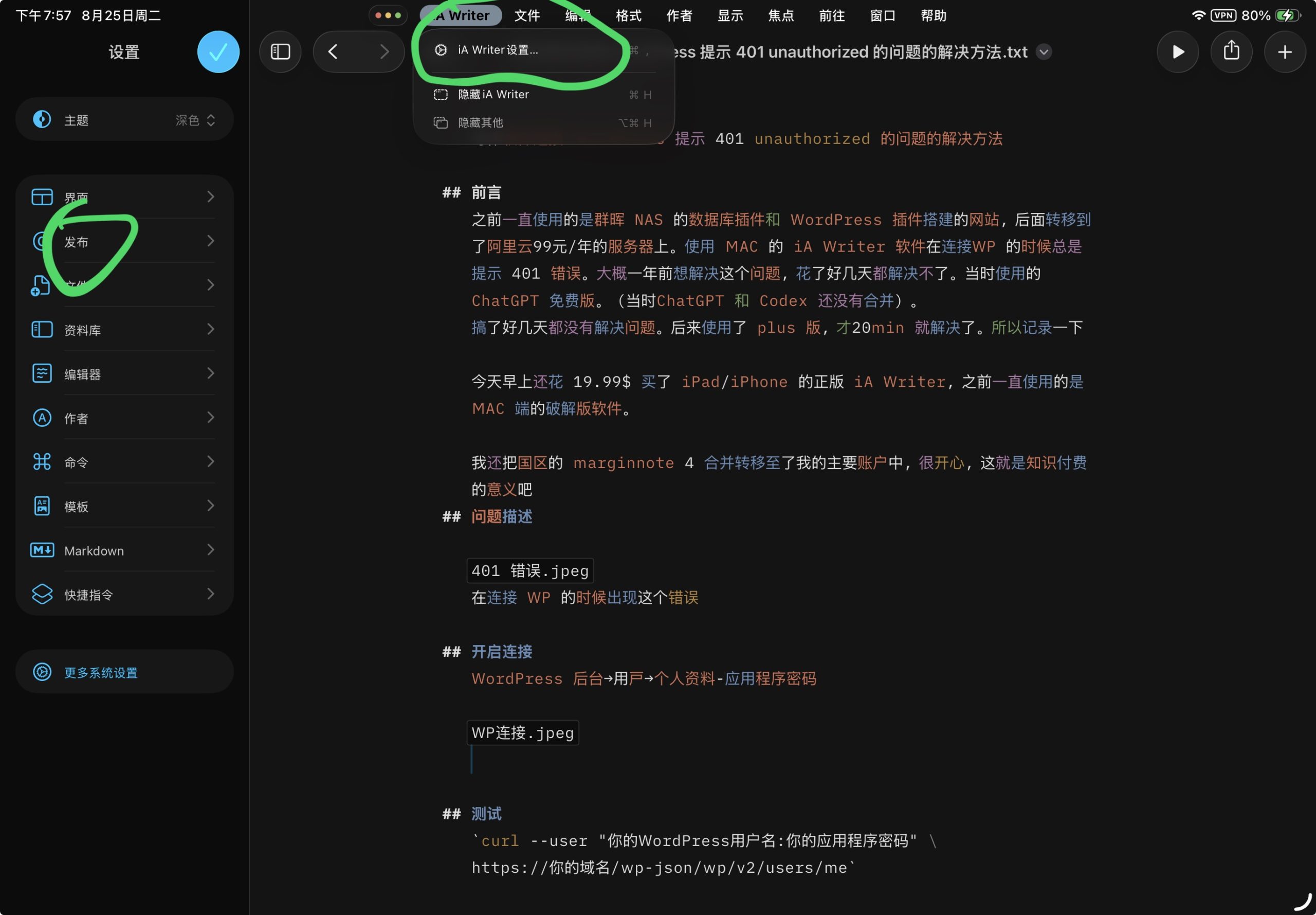Open the 资料库 settings row

click(124, 329)
